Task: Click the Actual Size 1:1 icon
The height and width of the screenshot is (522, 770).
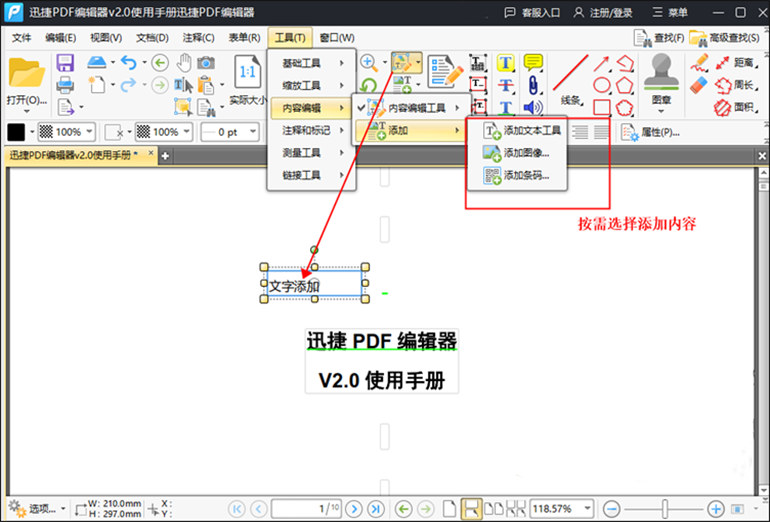Action: point(248,73)
